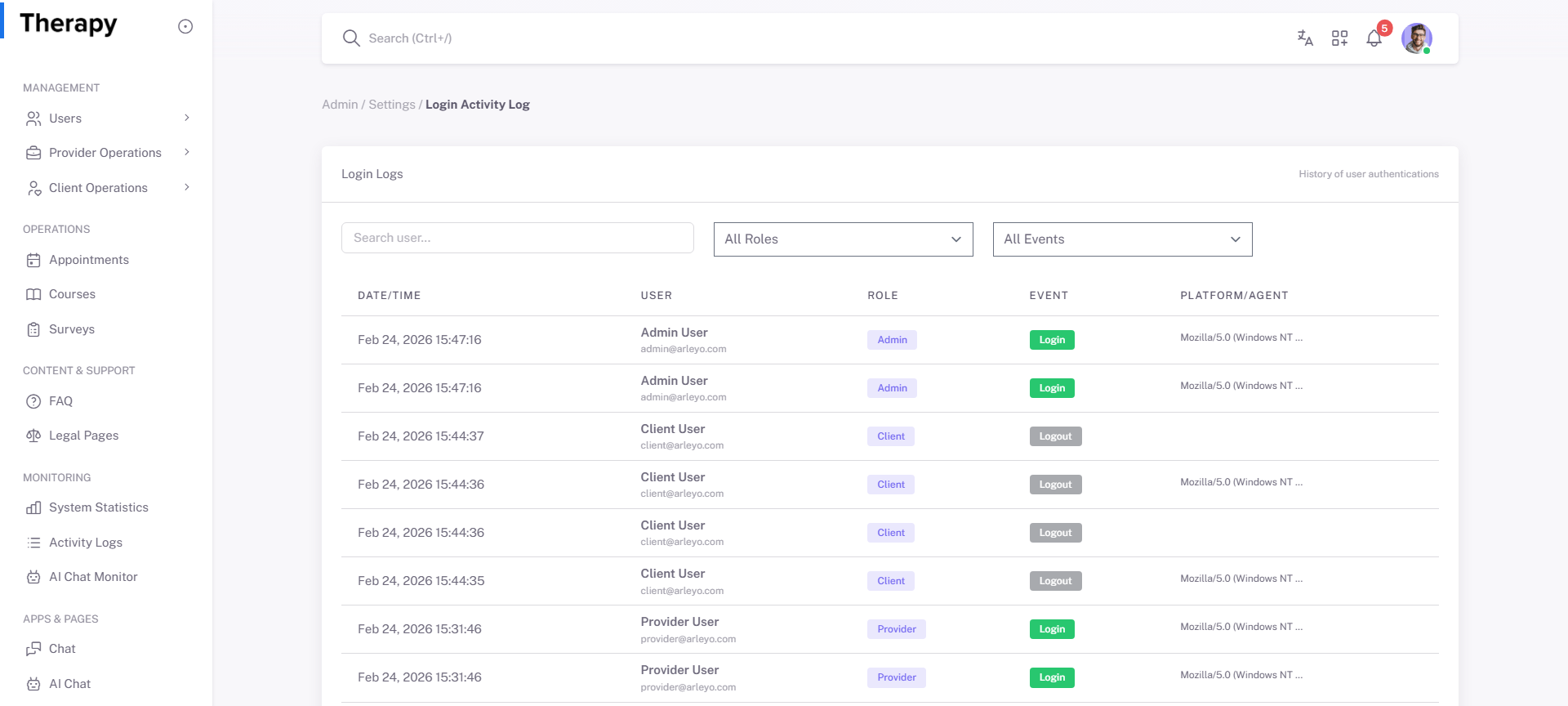Viewport: 1568px width, 706px height.
Task: Click the Chat speech bubbles icon
Action: (33, 649)
